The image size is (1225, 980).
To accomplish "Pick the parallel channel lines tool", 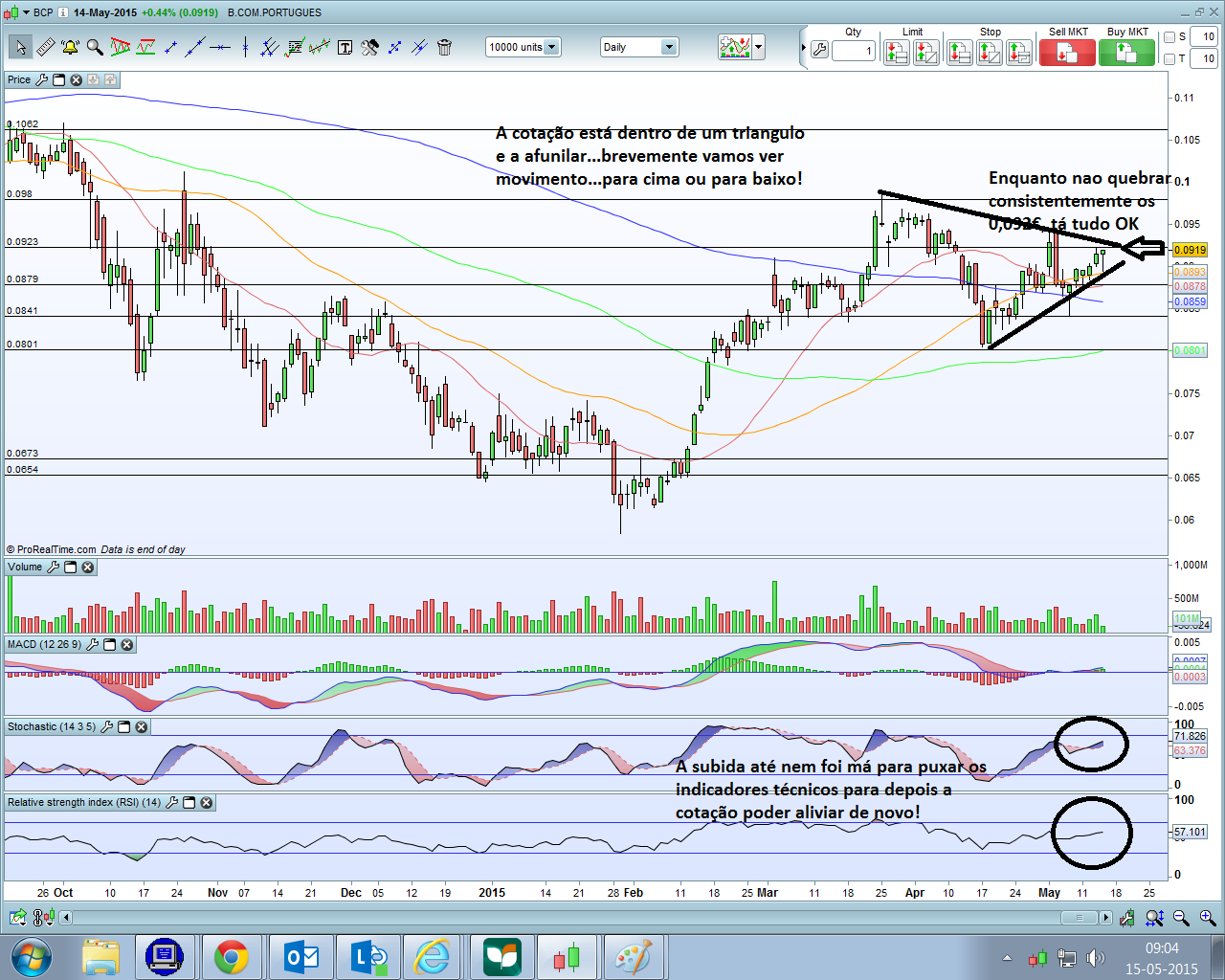I will (270, 47).
